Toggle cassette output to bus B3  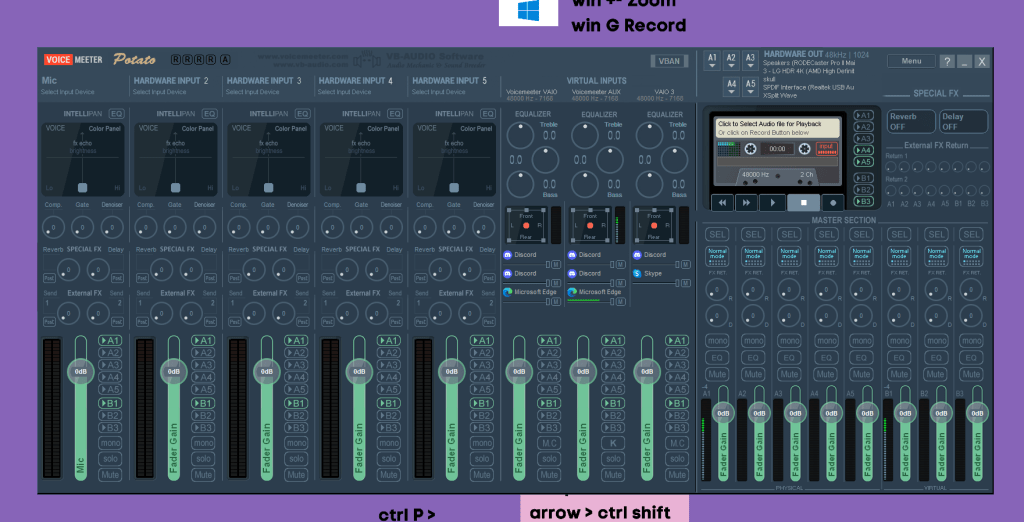[x=863, y=201]
